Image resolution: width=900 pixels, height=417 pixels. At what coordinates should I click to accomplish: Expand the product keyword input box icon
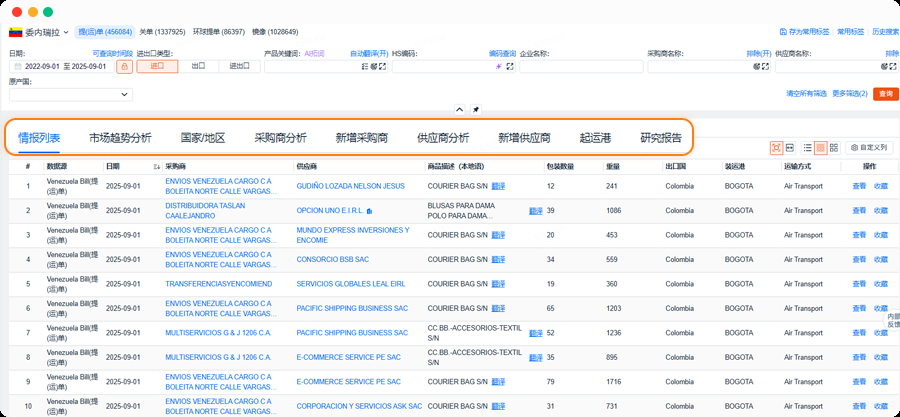click(381, 67)
